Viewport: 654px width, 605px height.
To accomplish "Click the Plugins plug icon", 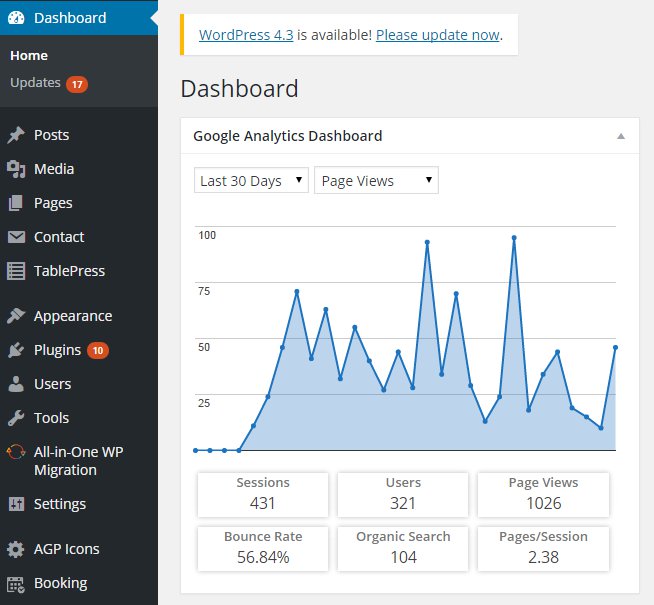I will 16,350.
